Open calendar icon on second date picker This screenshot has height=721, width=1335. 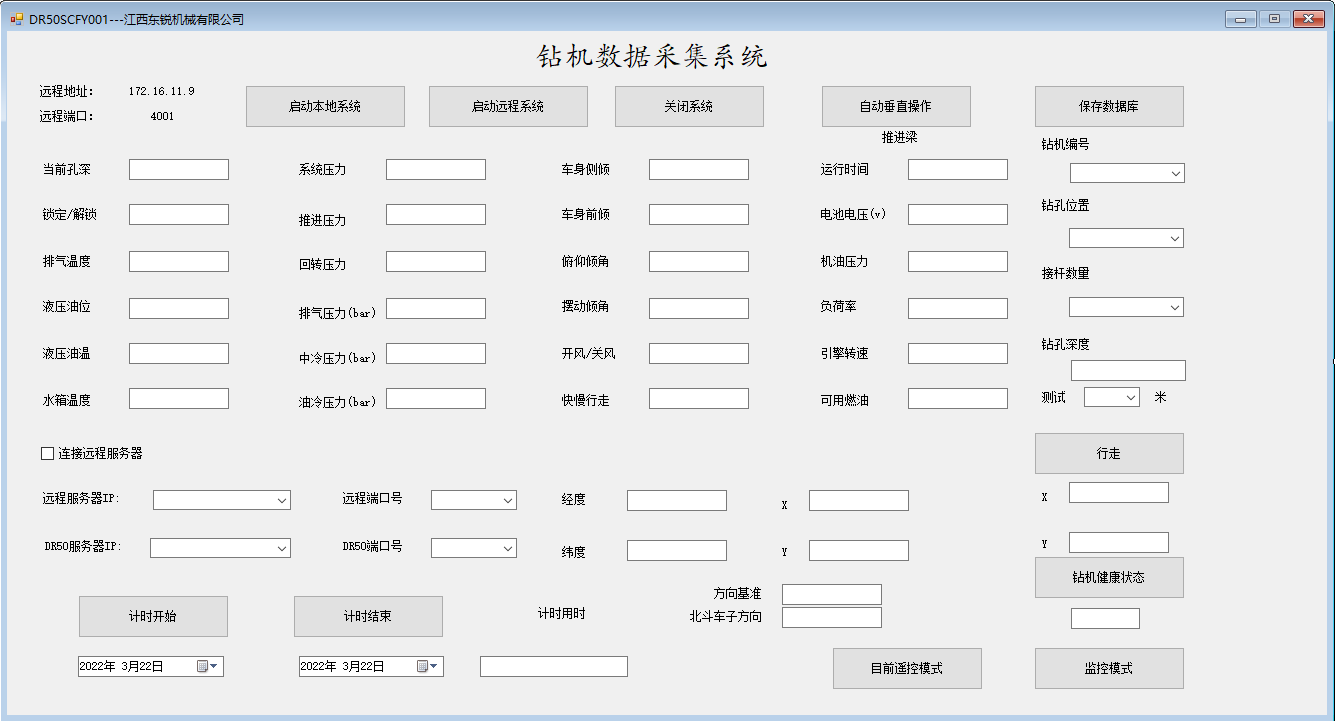tap(427, 666)
